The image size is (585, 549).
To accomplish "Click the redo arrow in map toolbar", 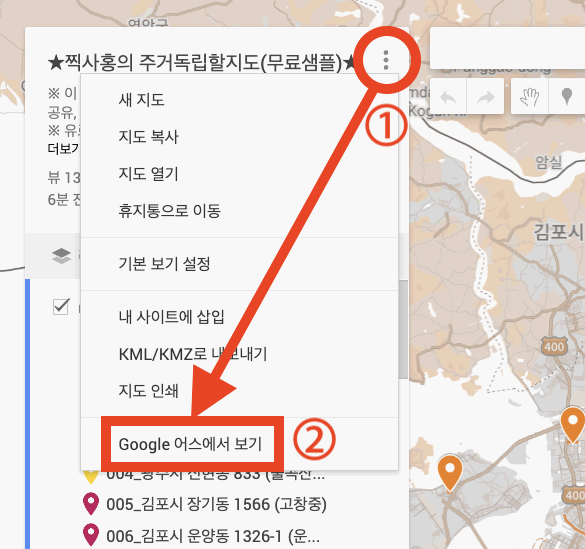I will click(x=485, y=96).
